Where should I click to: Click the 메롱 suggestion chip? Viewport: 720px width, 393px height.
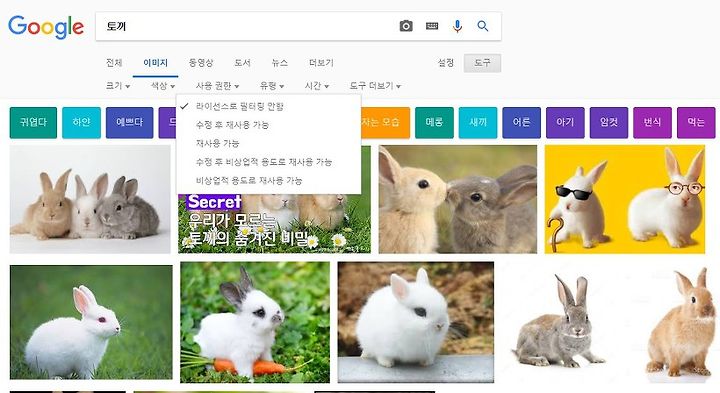[434, 123]
